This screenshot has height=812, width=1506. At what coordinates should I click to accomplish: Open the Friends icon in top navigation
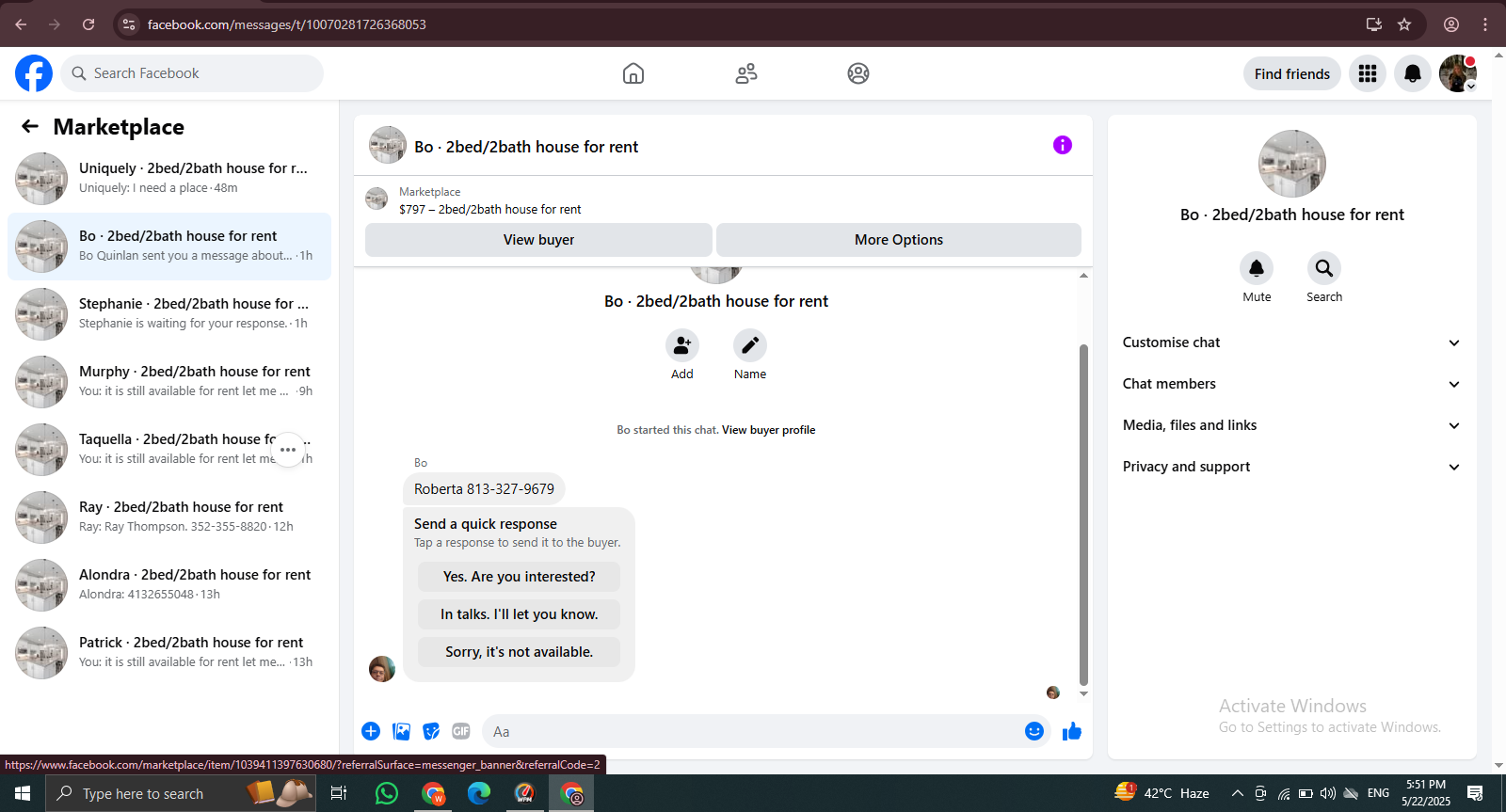746,73
